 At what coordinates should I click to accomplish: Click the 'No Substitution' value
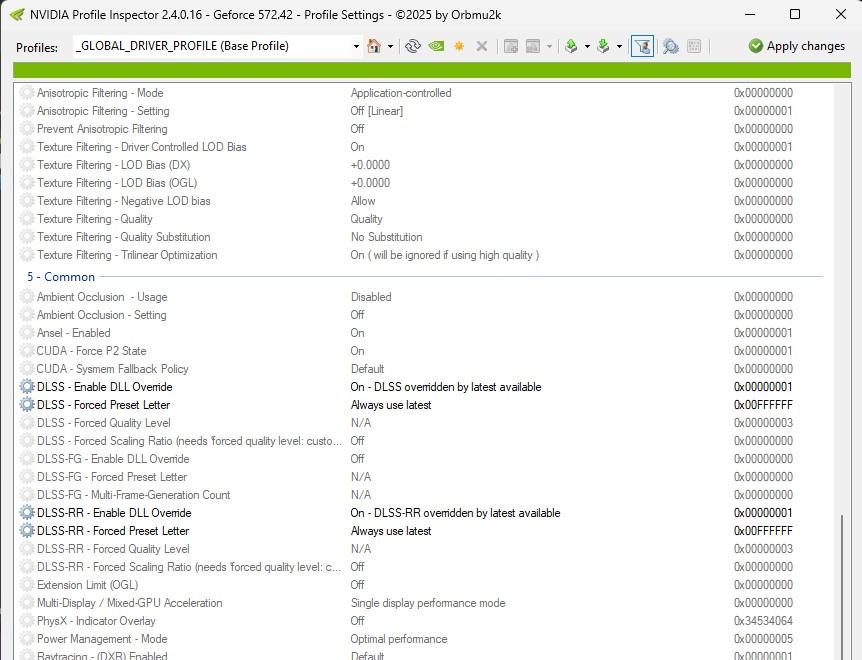(x=386, y=237)
